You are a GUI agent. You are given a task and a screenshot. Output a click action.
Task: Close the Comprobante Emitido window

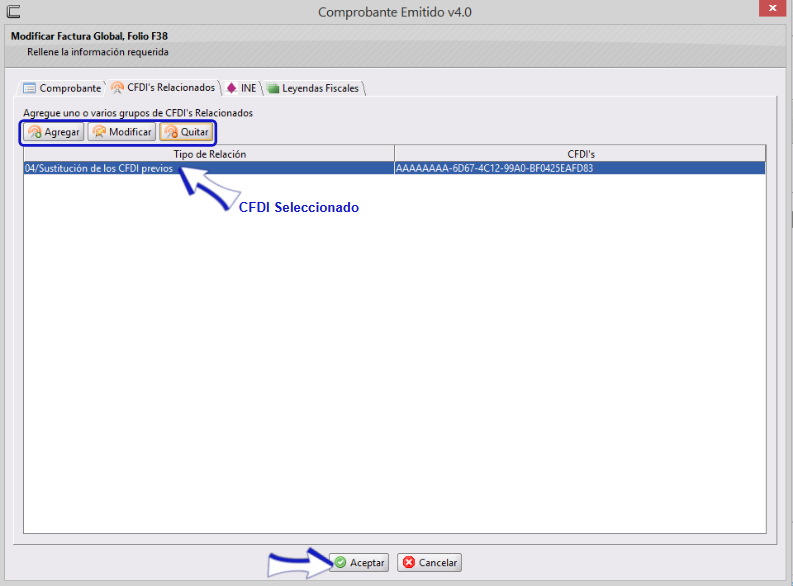(772, 8)
